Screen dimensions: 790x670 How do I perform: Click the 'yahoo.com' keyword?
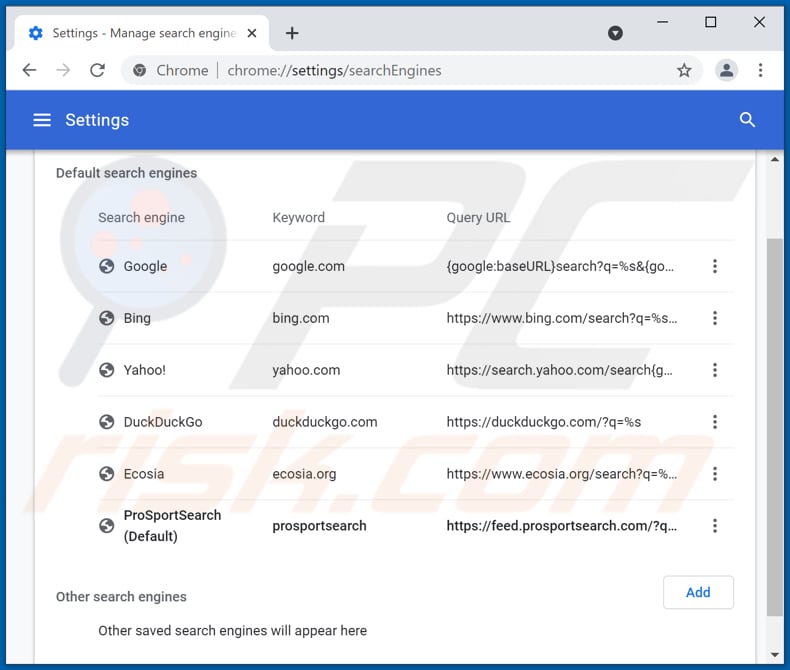click(x=306, y=370)
